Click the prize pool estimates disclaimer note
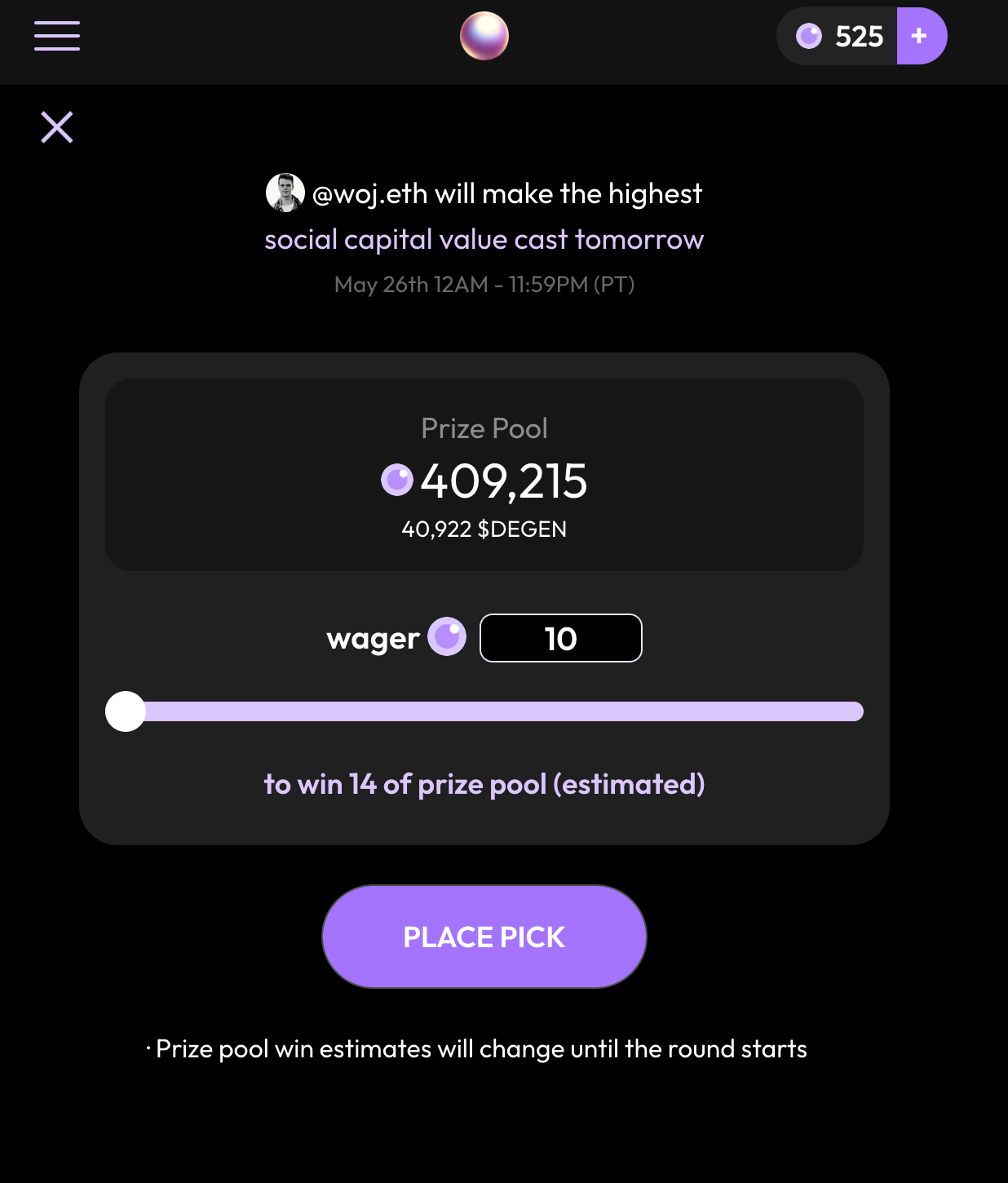 [x=477, y=1048]
